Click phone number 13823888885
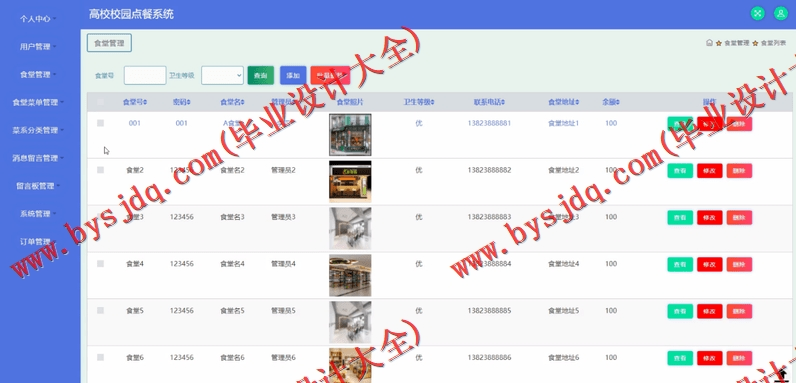 pos(489,310)
